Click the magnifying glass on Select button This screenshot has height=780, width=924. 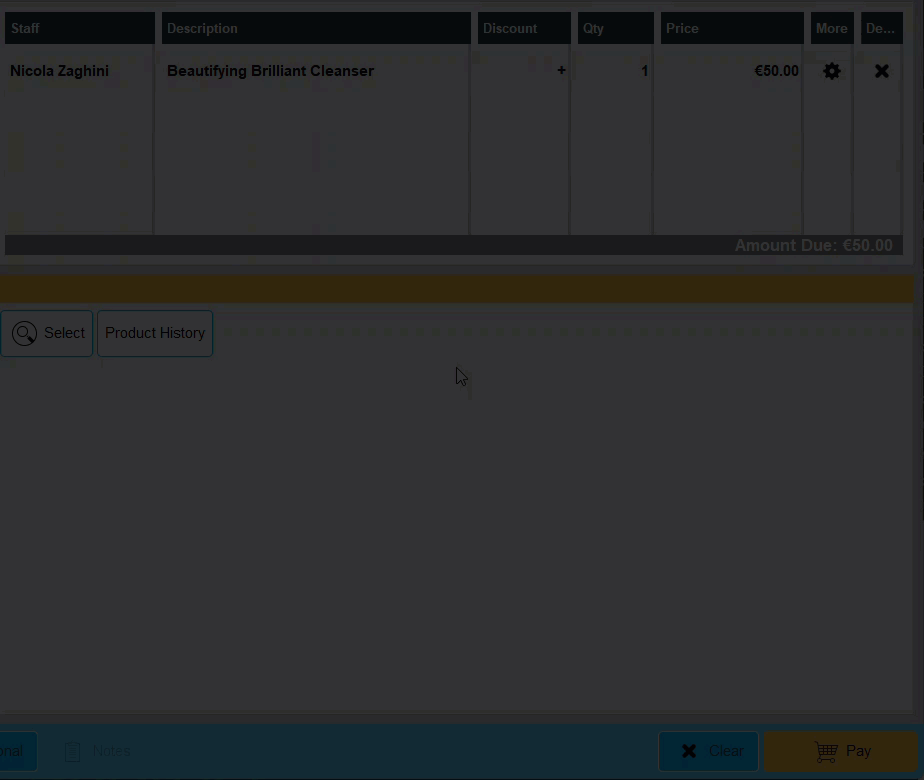[25, 333]
